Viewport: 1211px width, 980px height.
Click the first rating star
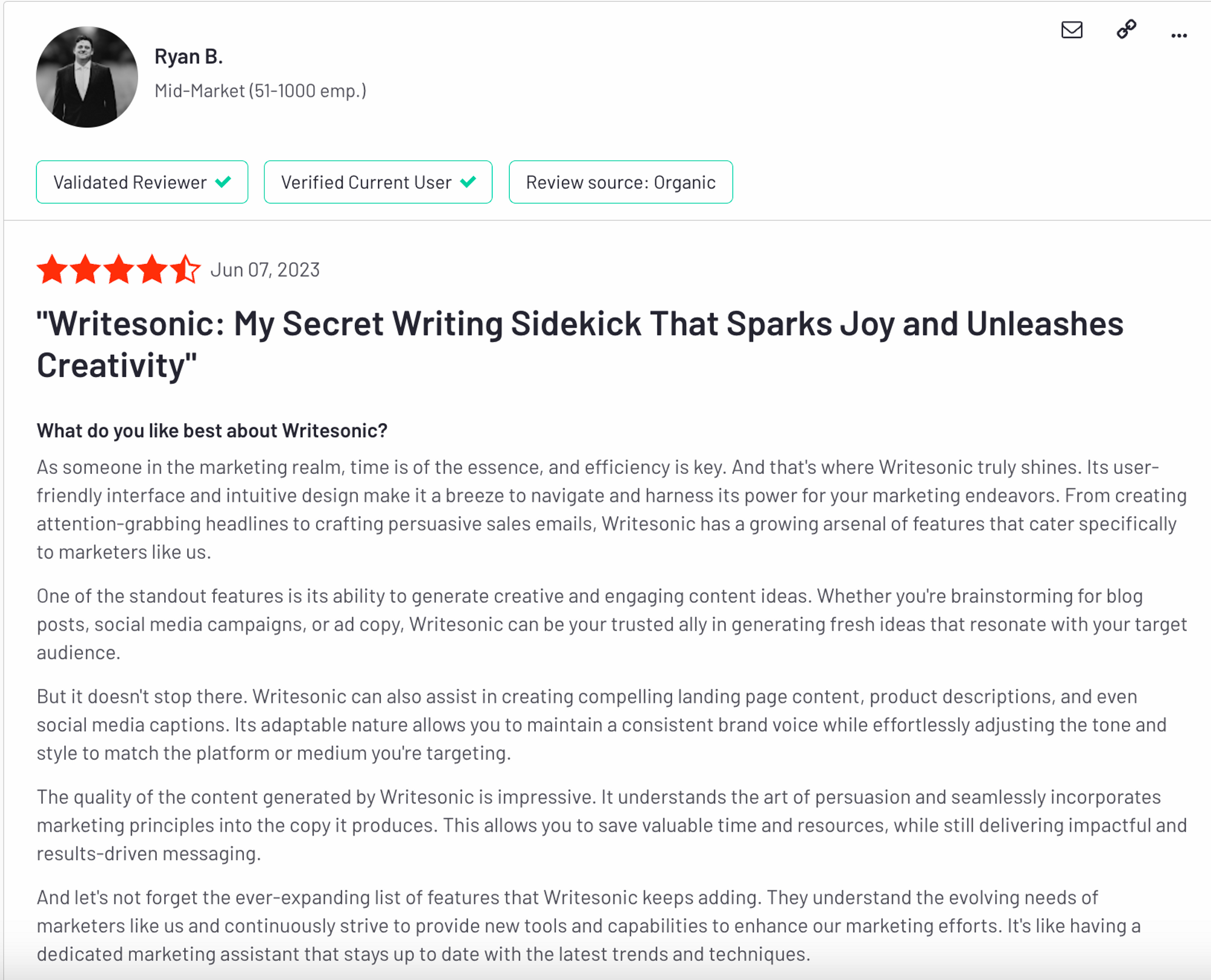52,269
